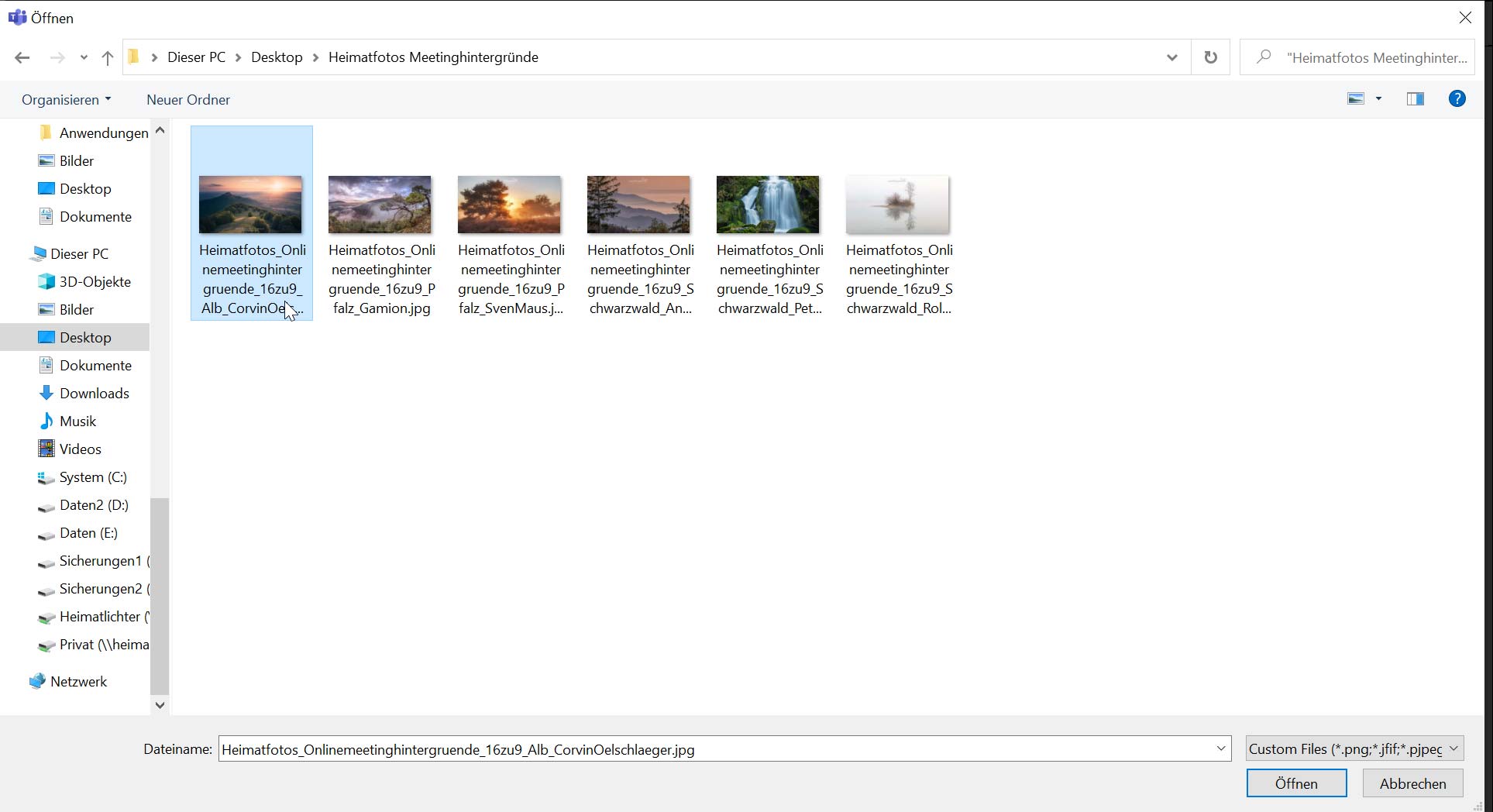The height and width of the screenshot is (812, 1493).
Task: Select the Musik folder in sidebar
Action: 77,421
